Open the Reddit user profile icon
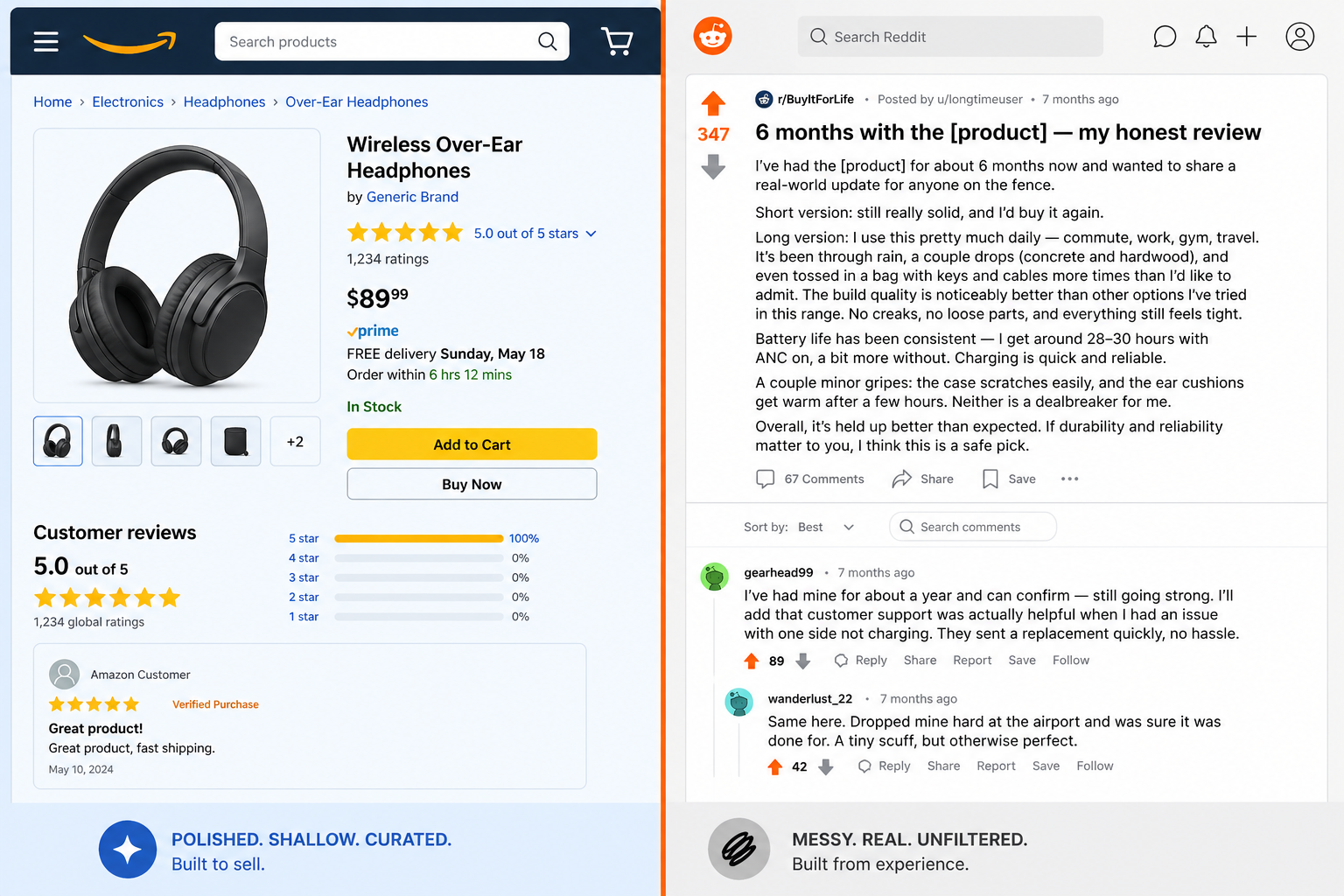Viewport: 1344px width, 896px height. [1299, 37]
